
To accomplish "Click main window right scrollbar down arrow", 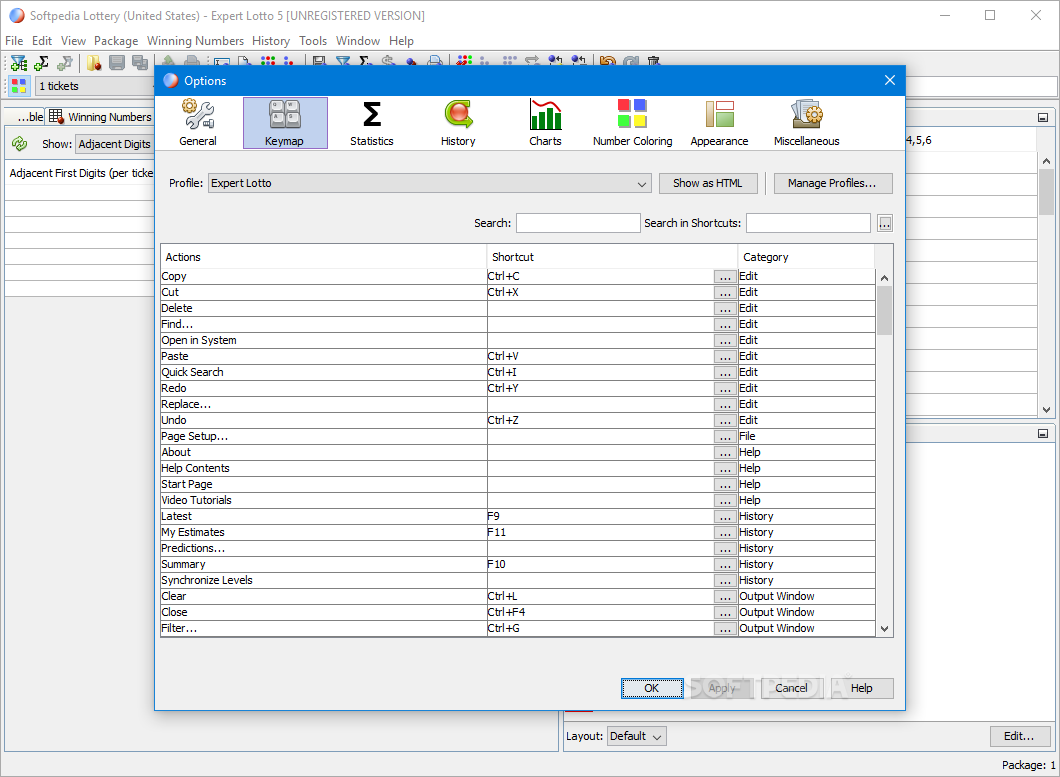I will point(1046,409).
